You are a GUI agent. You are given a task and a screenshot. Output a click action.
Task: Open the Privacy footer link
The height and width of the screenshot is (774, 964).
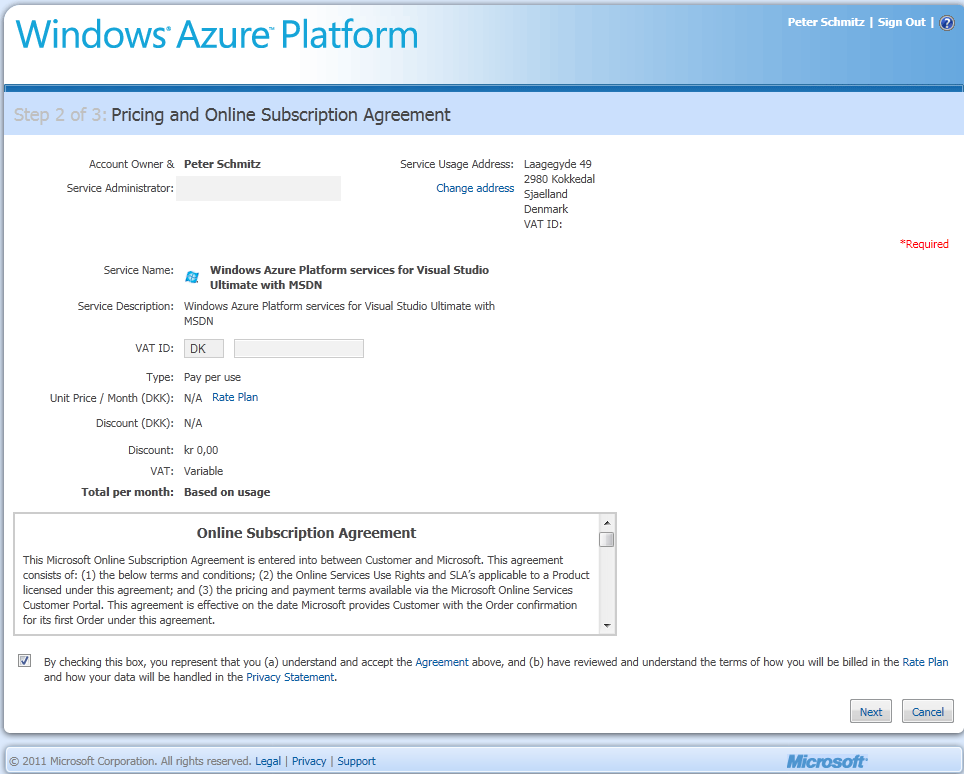click(x=309, y=761)
